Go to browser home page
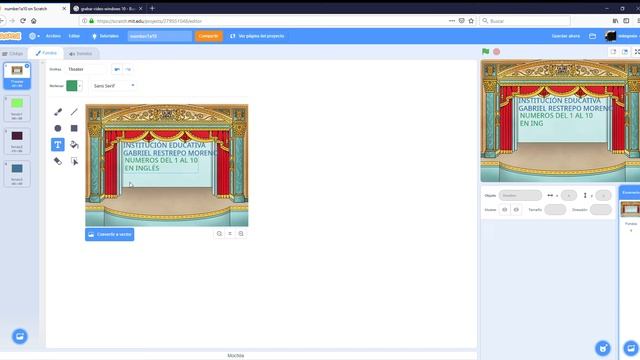The image size is (640, 360). [34, 21]
